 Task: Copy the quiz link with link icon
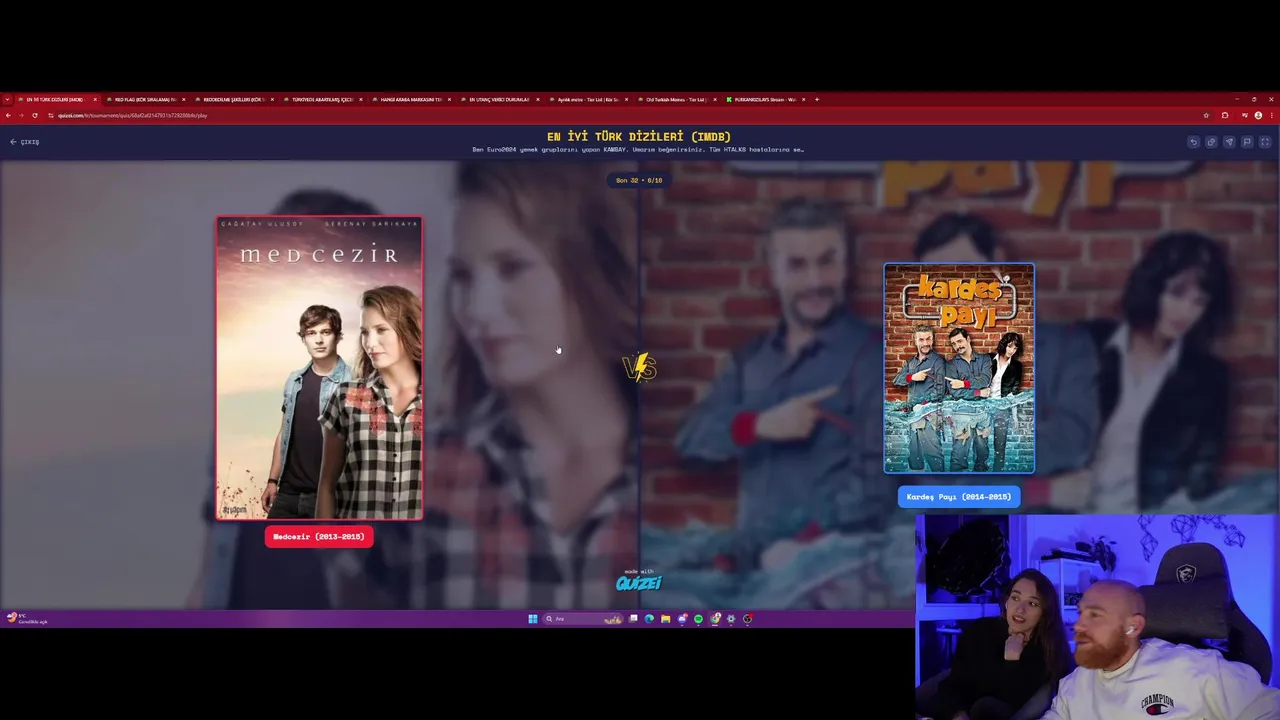[x=1211, y=142]
